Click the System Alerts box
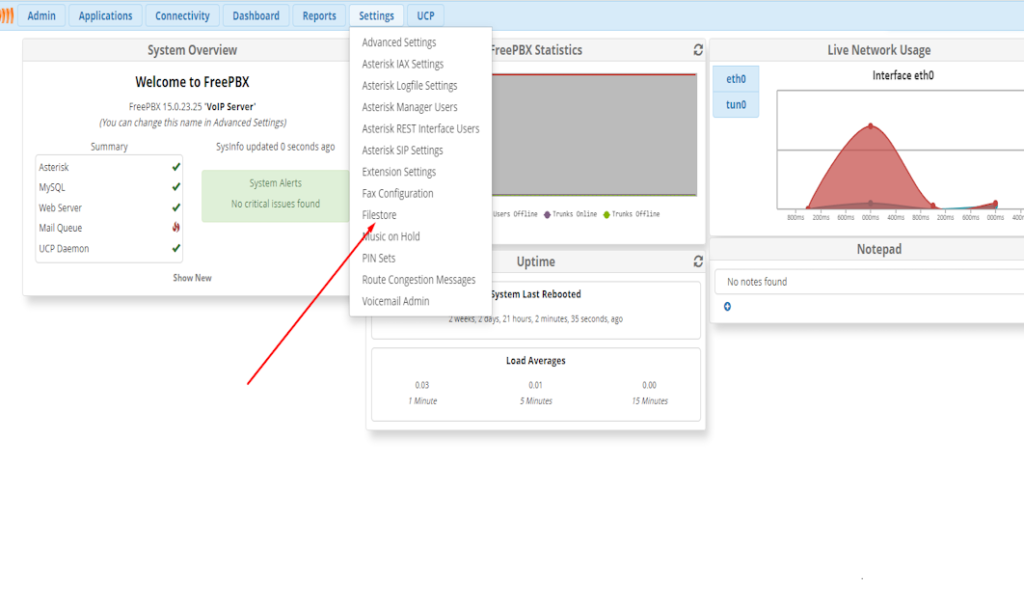1024x604 pixels. [x=276, y=196]
